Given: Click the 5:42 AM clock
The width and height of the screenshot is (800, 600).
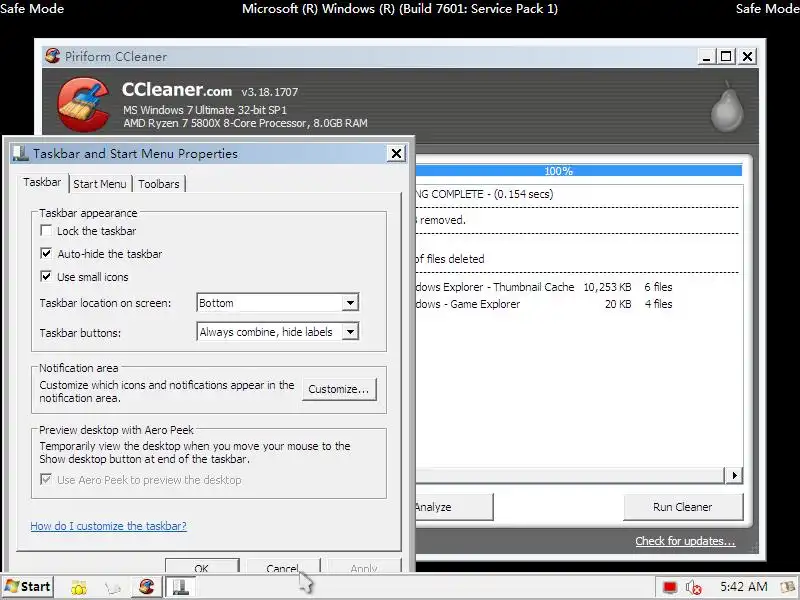Looking at the screenshot, I should [743, 587].
